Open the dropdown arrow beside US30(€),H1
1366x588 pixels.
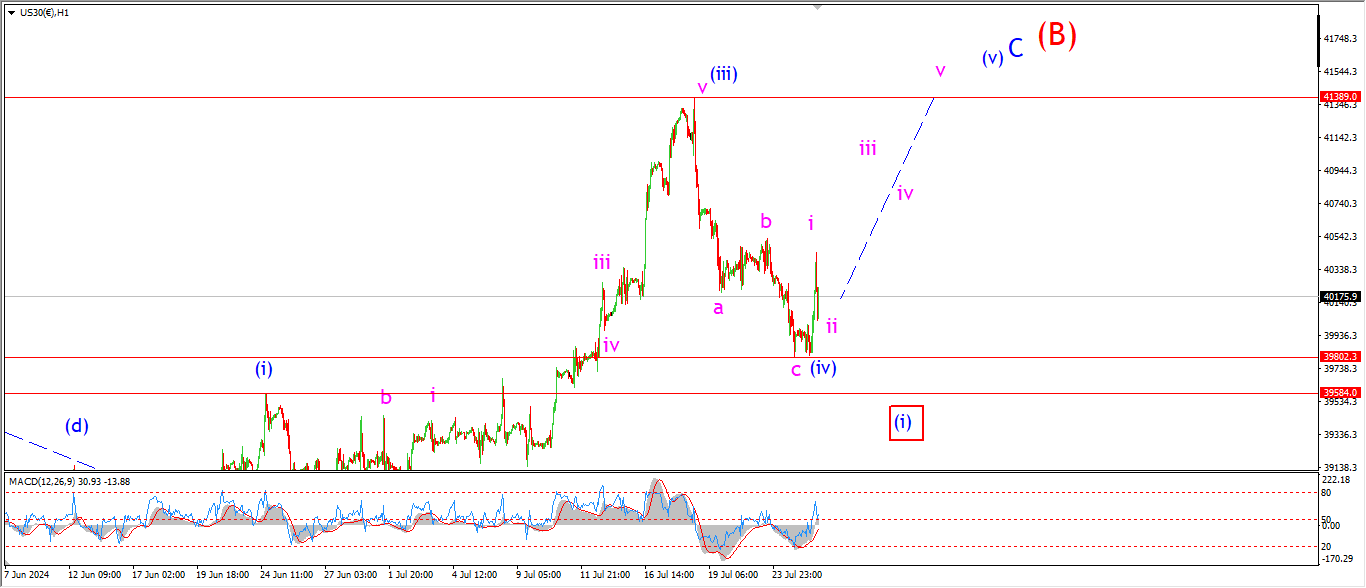(11, 13)
